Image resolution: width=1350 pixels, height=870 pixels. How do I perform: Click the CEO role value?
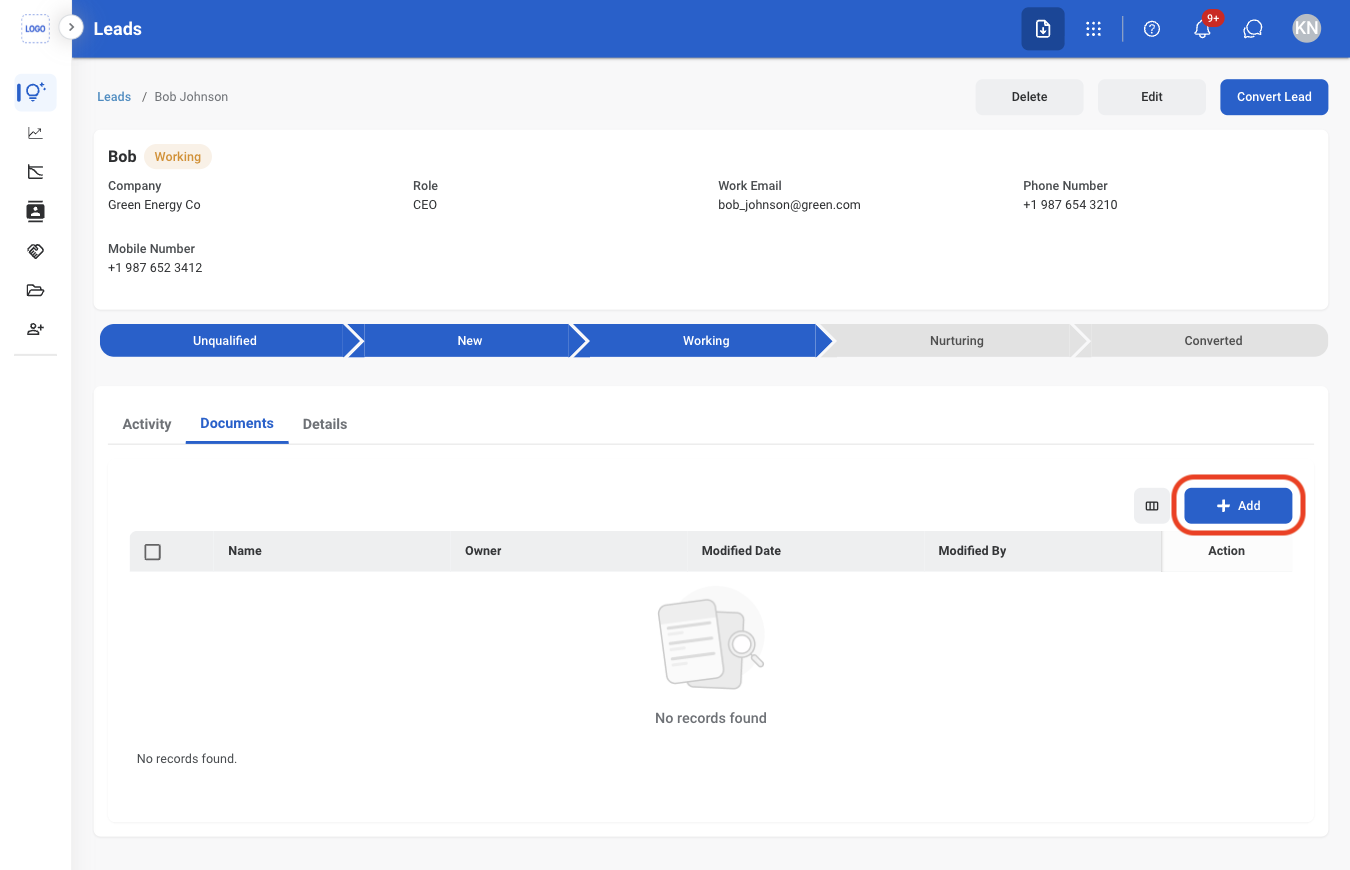[425, 205]
